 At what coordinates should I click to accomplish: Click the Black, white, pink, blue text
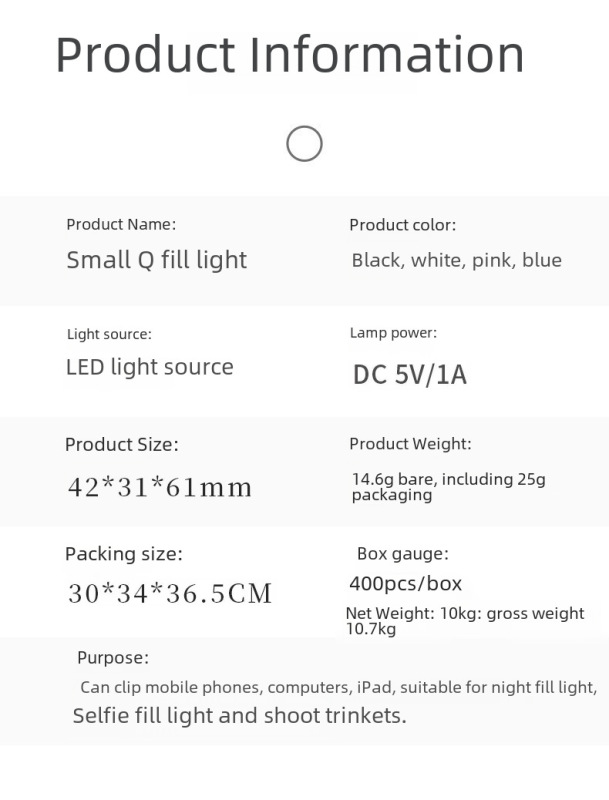(456, 261)
